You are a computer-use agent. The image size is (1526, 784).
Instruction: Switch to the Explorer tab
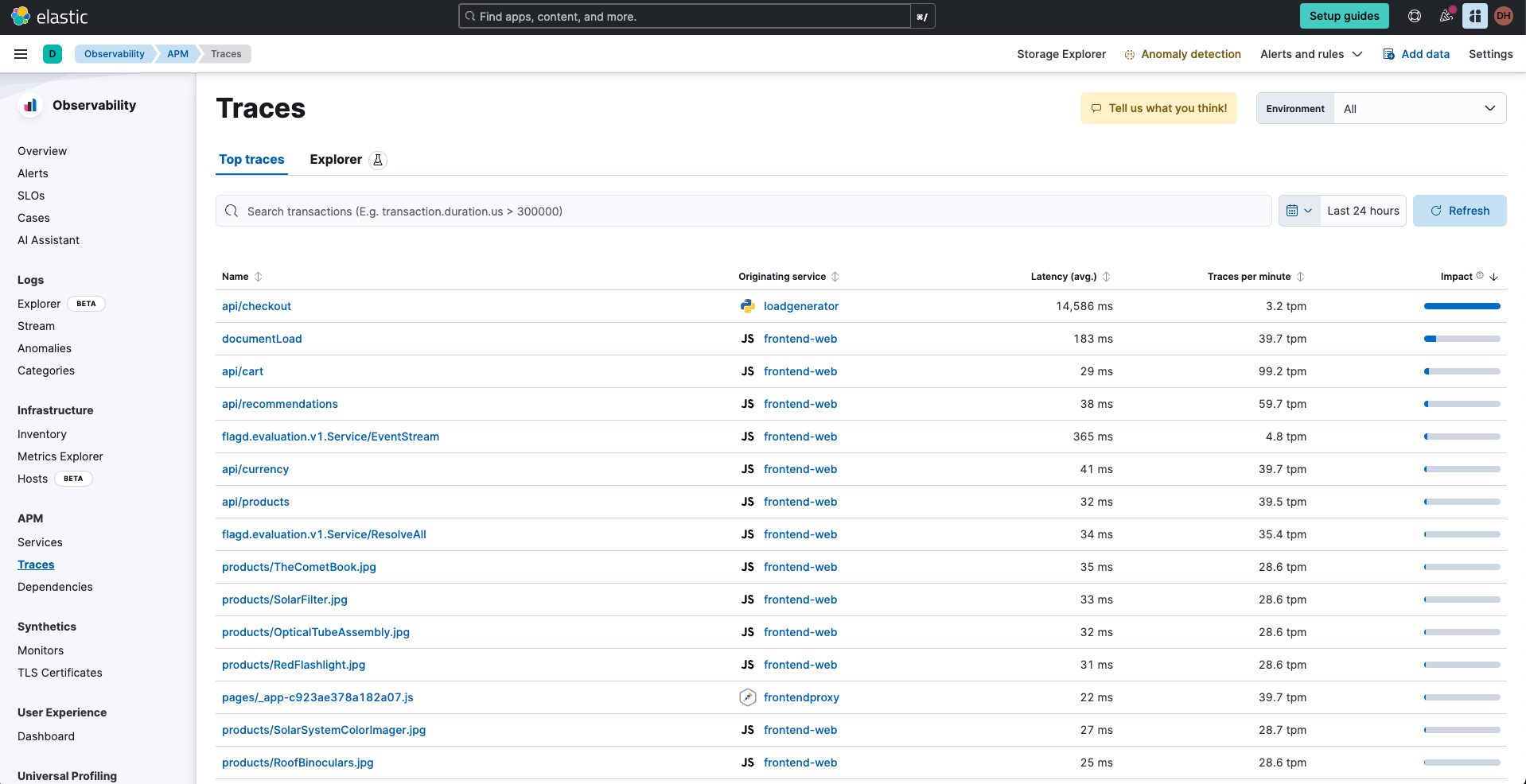click(x=336, y=160)
